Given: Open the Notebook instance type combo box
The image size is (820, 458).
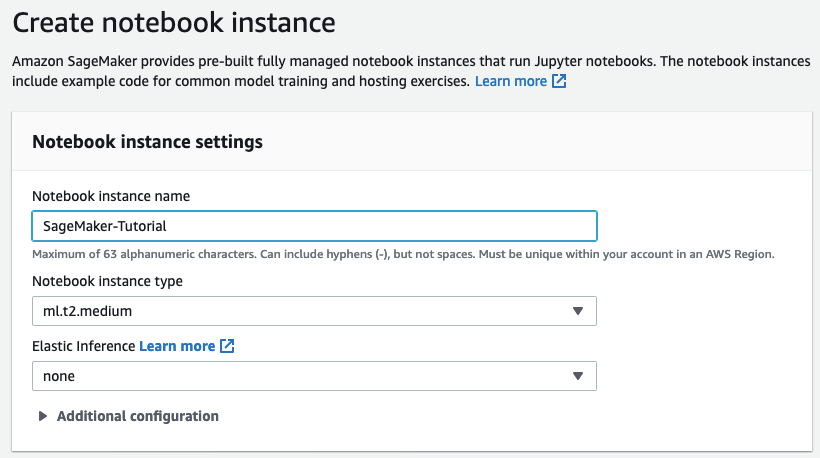Looking at the screenshot, I should 314,311.
